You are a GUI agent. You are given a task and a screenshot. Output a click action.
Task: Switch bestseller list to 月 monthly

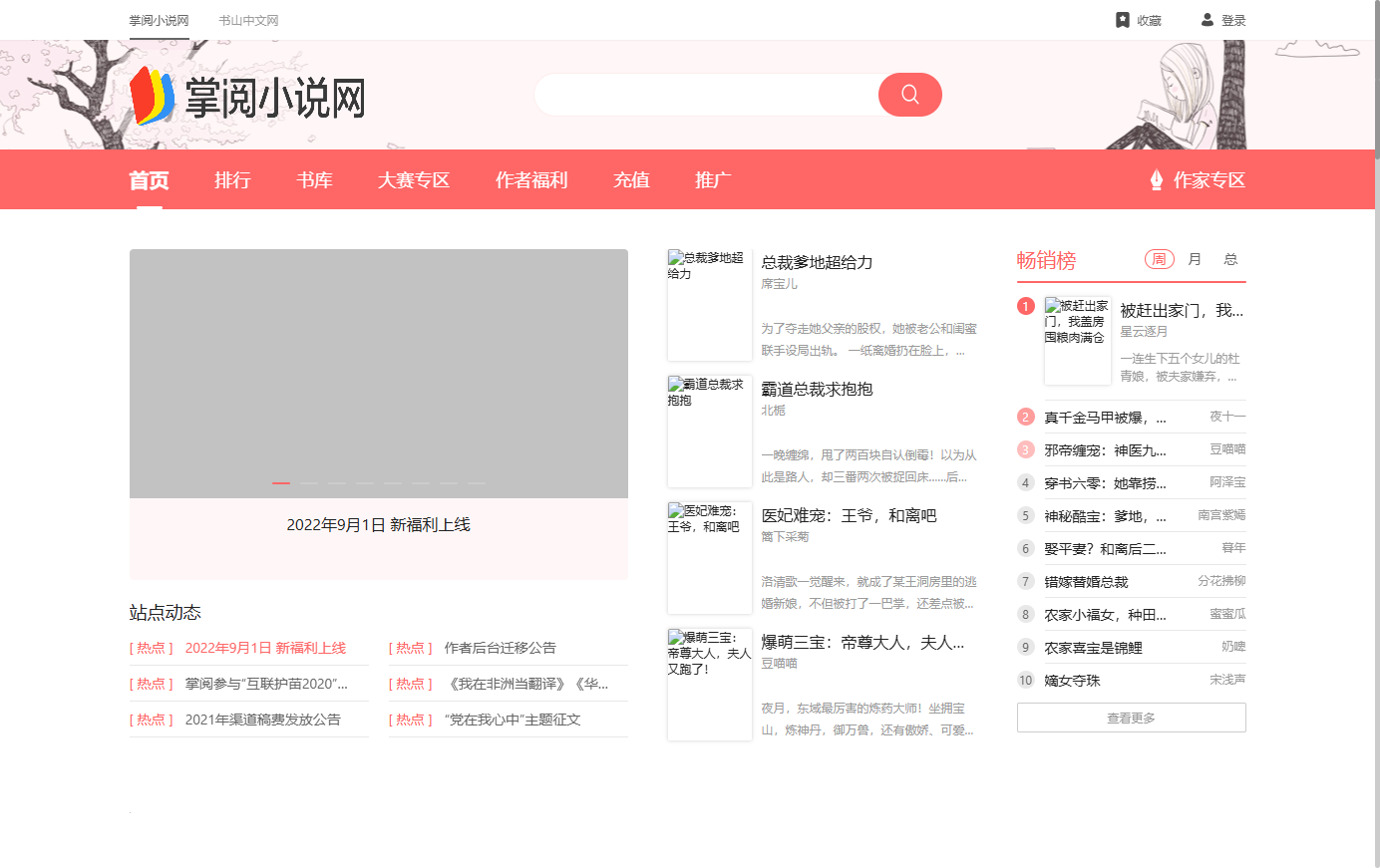(1195, 259)
